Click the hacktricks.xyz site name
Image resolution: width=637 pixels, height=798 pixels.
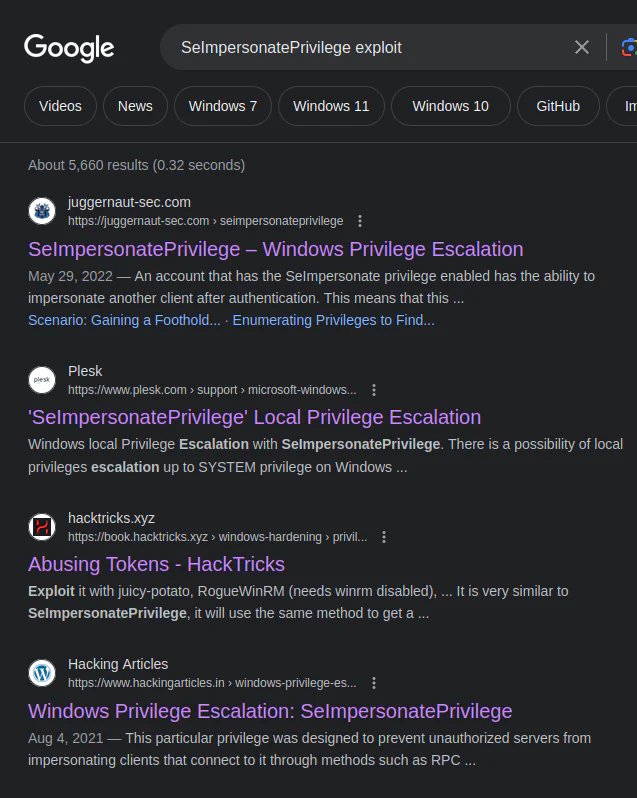(111, 518)
